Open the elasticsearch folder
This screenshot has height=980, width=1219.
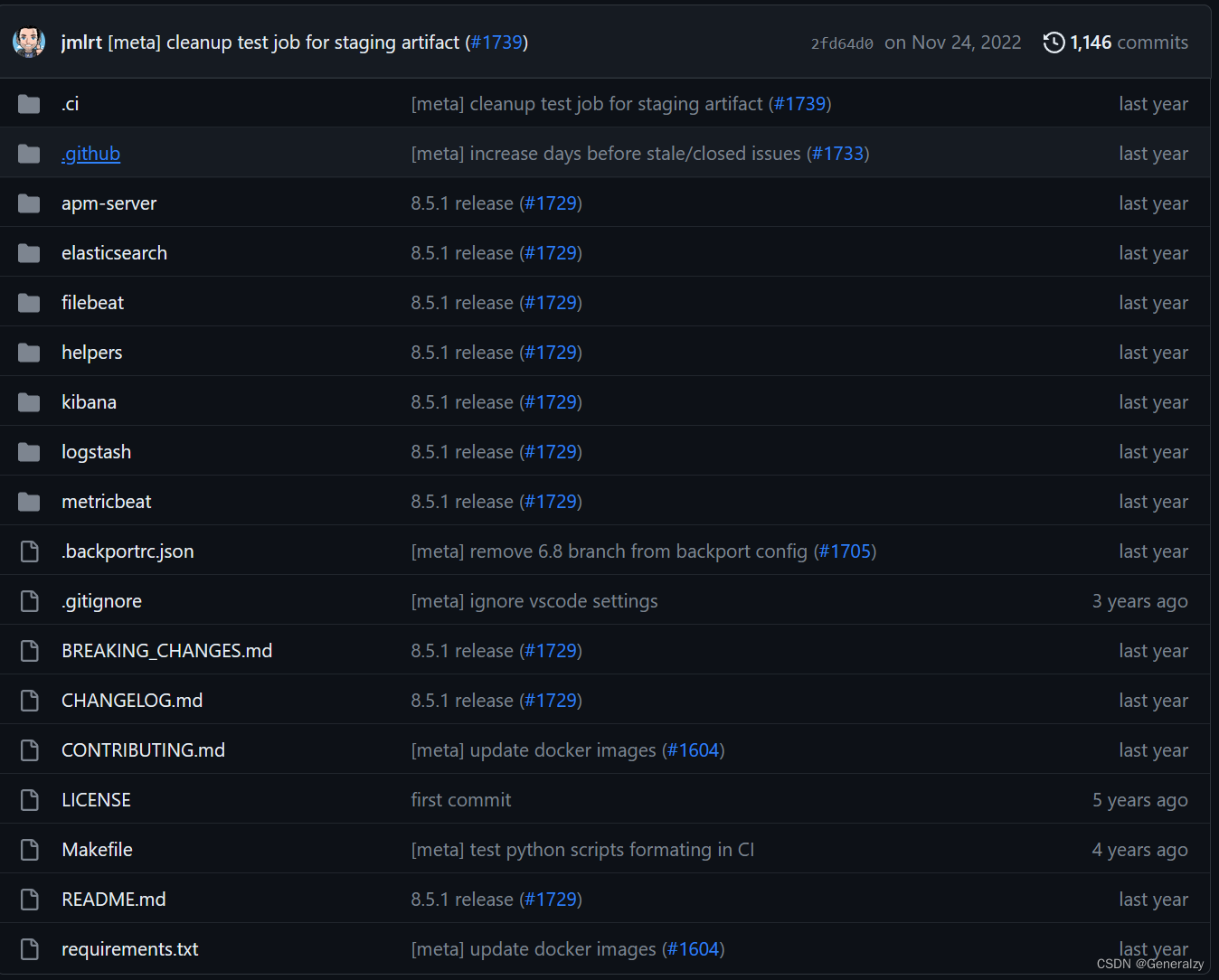[114, 253]
